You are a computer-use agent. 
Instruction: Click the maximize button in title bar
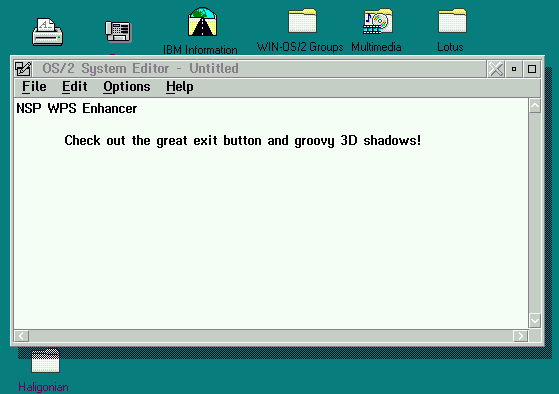pos(532,69)
